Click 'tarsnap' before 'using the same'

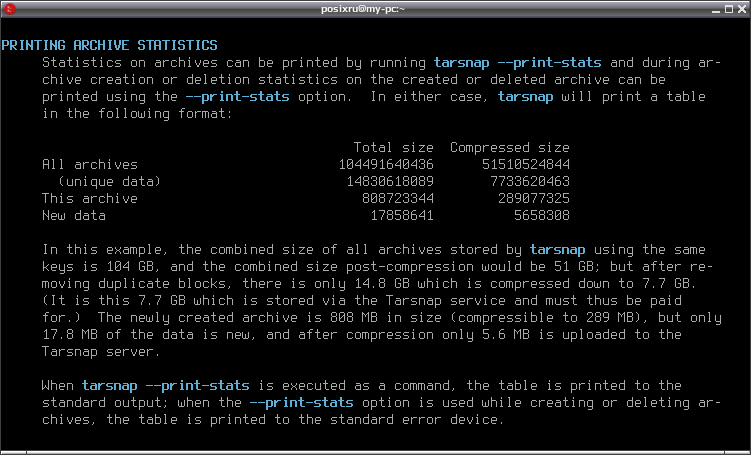pos(558,250)
